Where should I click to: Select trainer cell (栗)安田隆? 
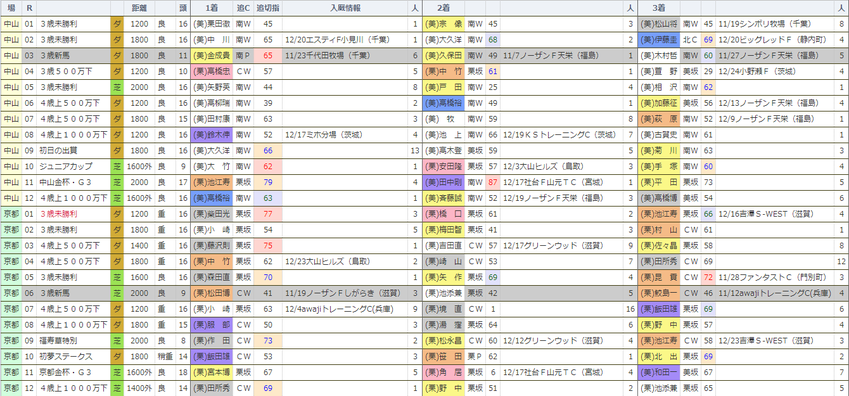tap(443, 166)
